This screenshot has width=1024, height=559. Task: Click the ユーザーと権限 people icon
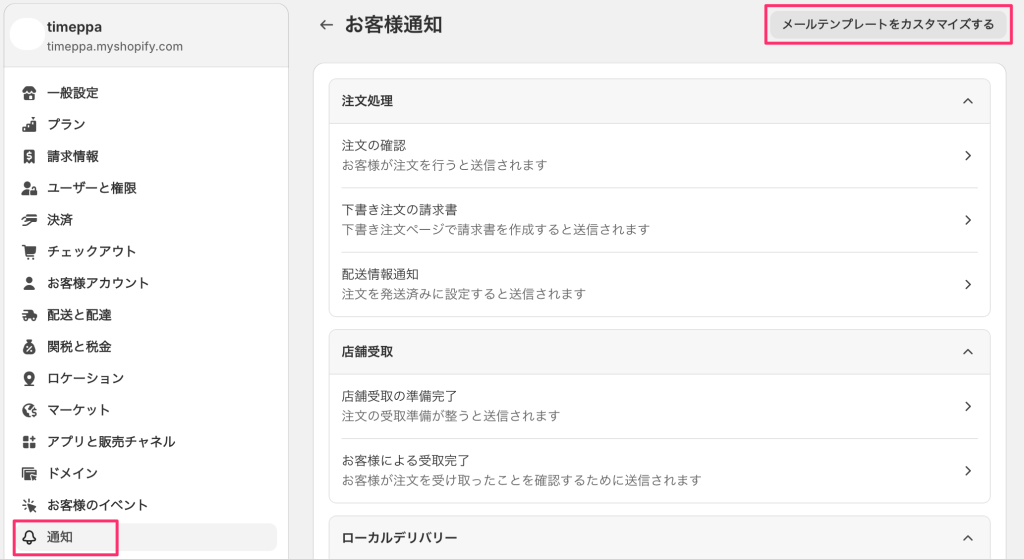[x=29, y=188]
